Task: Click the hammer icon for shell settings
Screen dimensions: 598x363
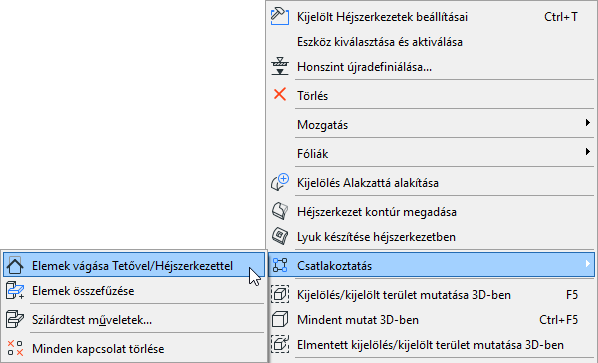Action: click(x=280, y=16)
